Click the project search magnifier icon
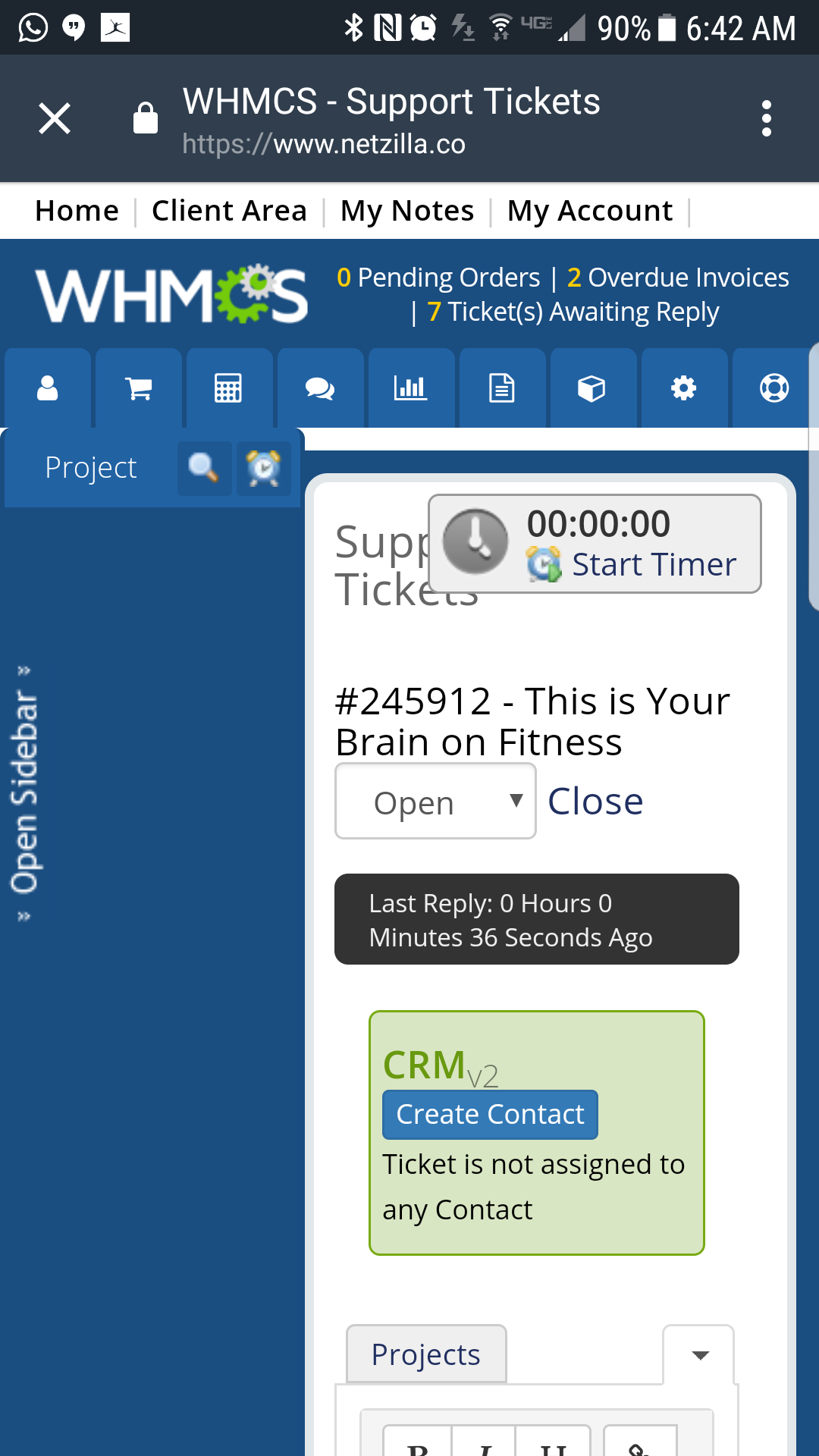 (x=204, y=468)
